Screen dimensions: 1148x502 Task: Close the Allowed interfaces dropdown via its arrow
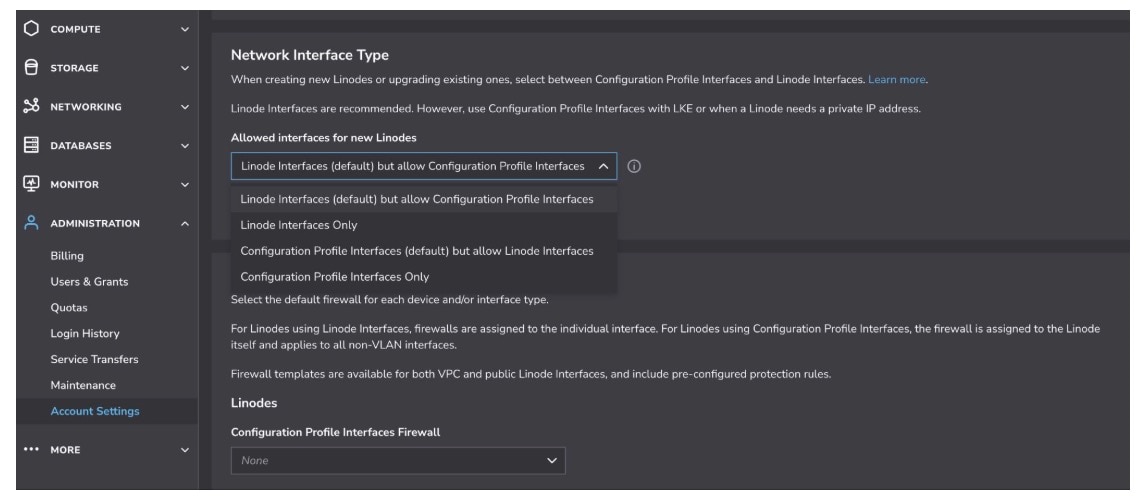coord(603,166)
